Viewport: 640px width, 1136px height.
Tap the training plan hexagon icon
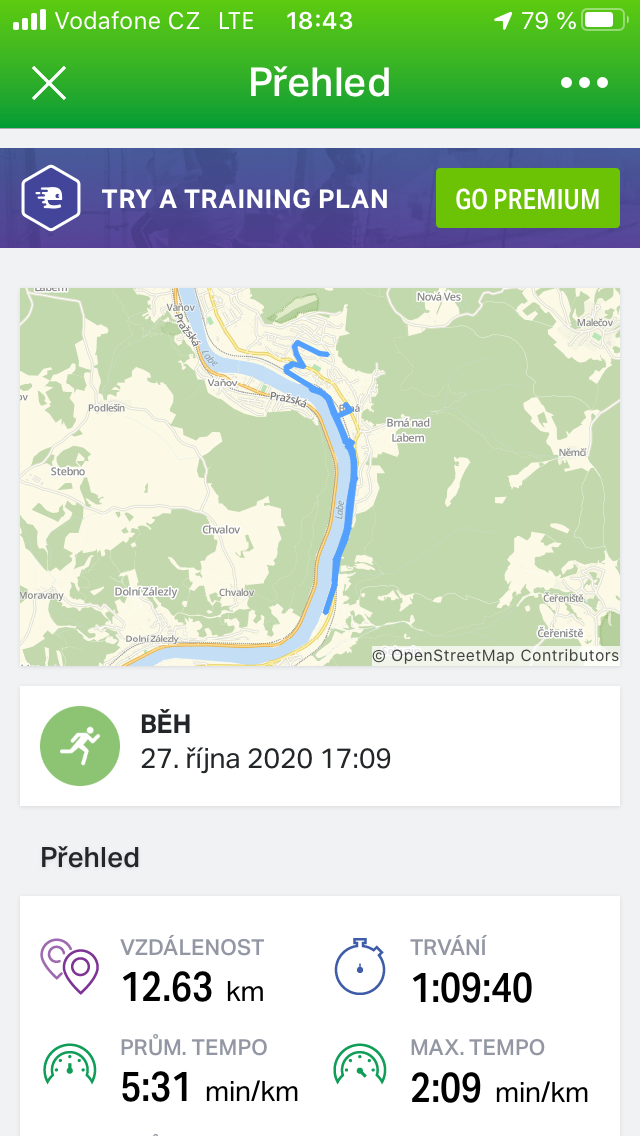(51, 198)
